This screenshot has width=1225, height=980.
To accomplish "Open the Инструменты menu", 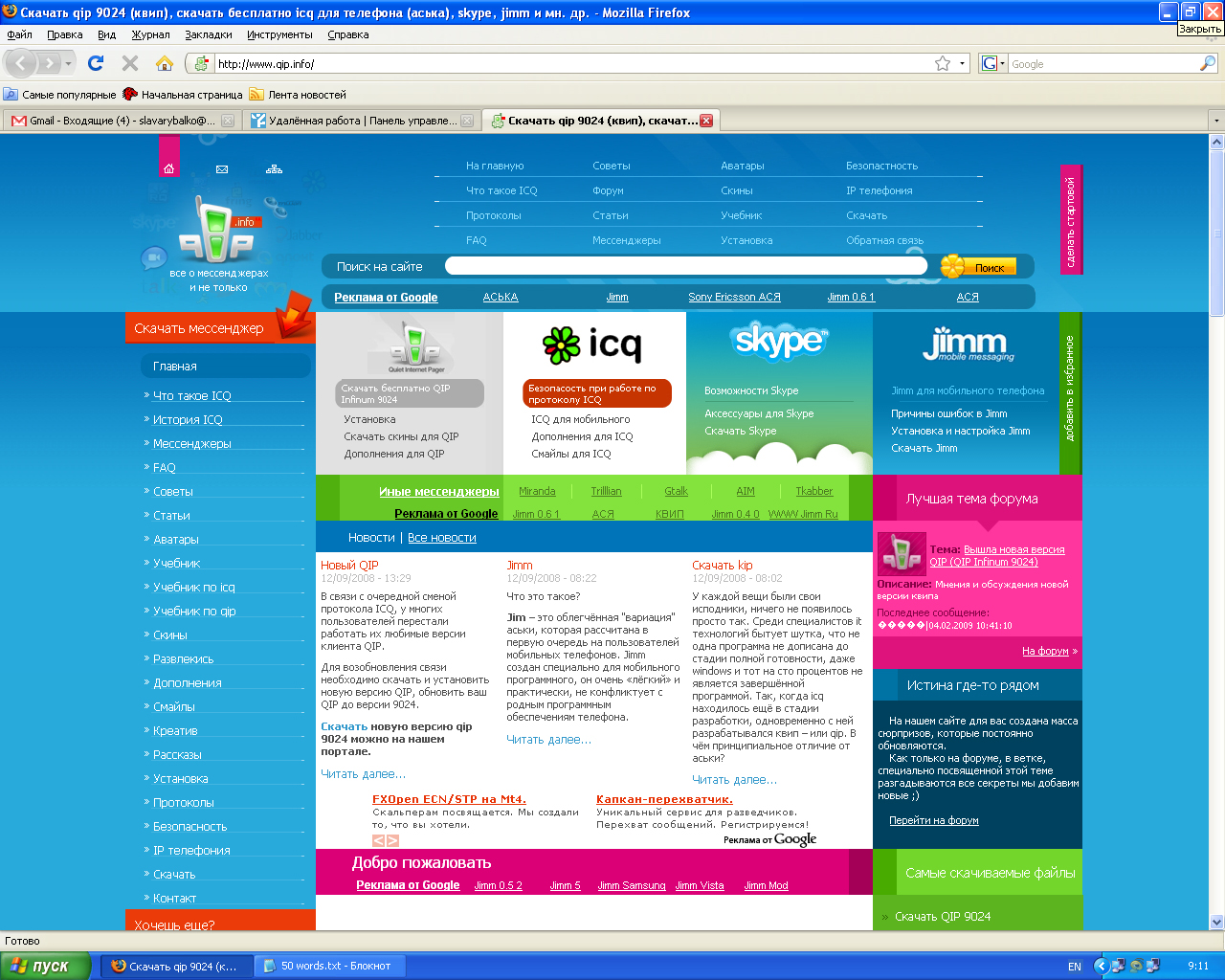I will tap(279, 34).
